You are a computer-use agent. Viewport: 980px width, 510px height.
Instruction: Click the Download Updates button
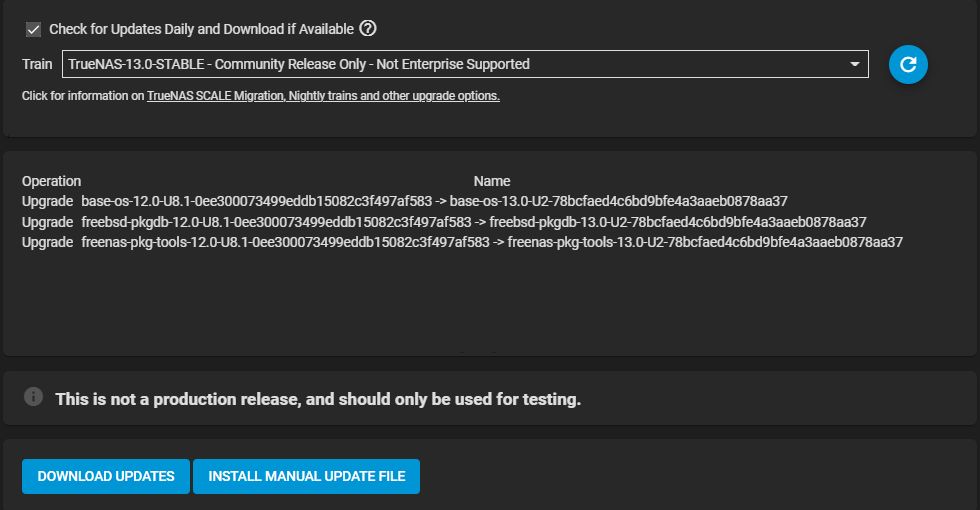click(106, 476)
